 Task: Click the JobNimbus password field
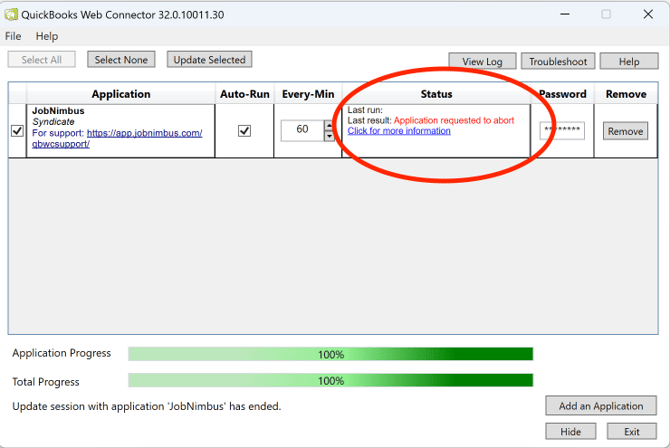click(562, 130)
